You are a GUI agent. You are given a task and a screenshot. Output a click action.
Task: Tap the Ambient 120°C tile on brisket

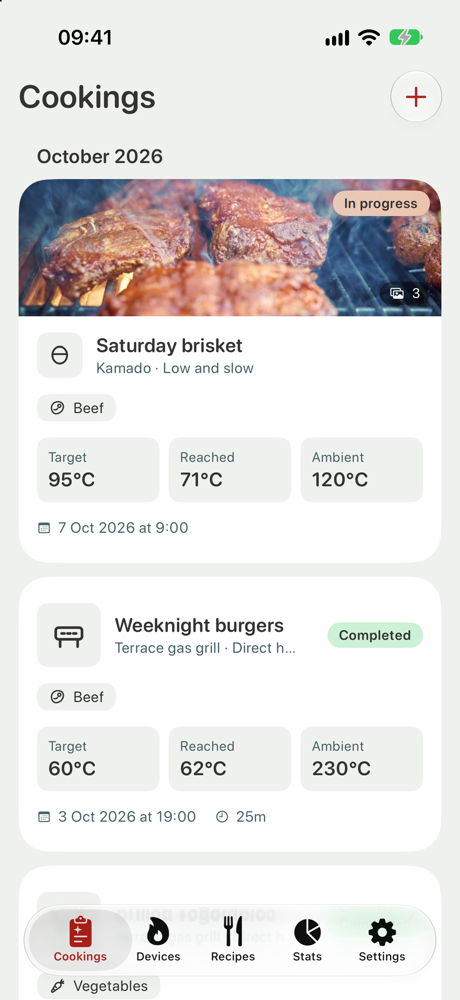point(362,469)
